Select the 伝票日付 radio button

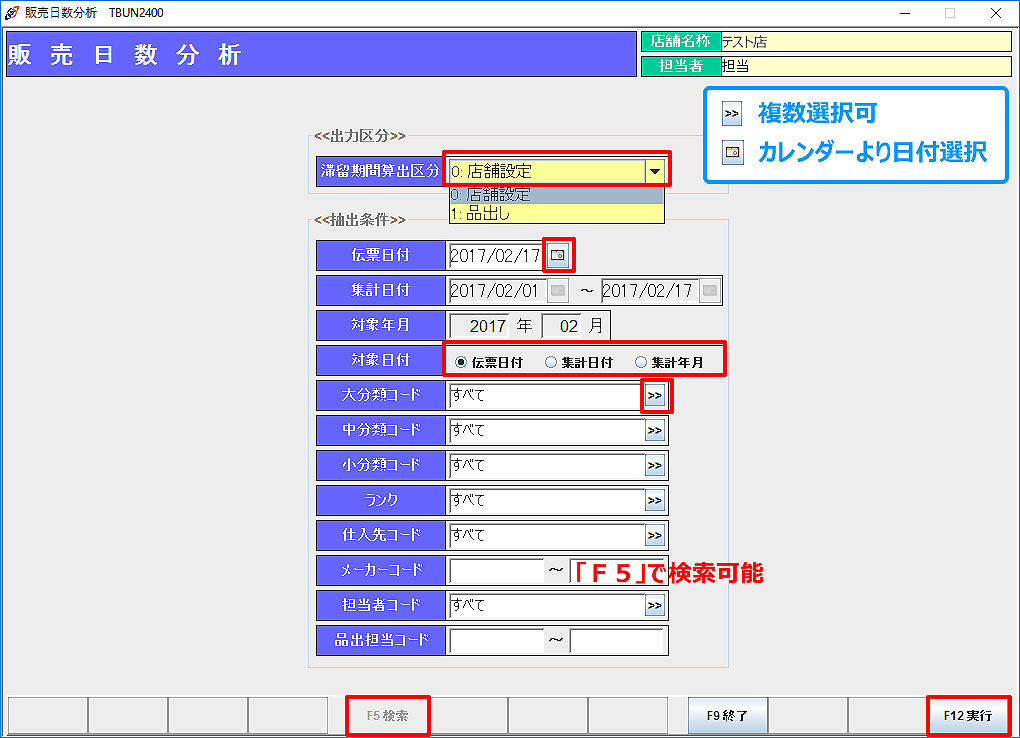pyautogui.click(x=460, y=362)
